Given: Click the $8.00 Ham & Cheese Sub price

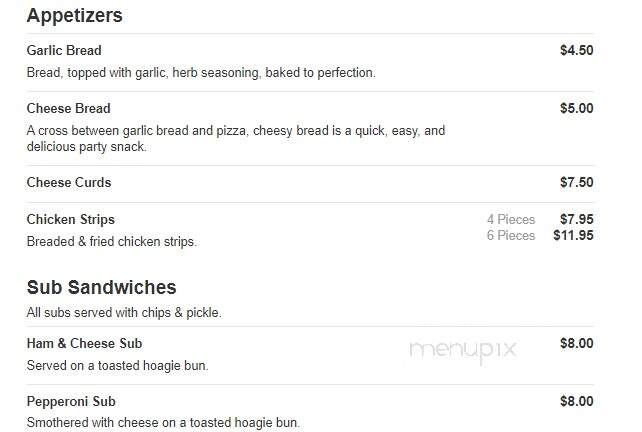Looking at the screenshot, I should point(576,343).
